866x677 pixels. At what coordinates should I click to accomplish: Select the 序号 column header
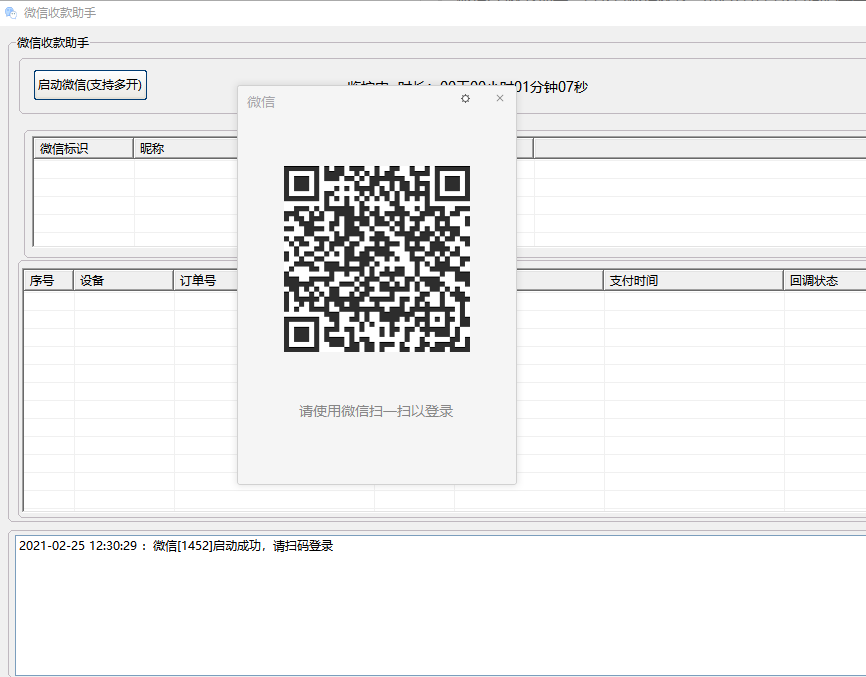pyautogui.click(x=49, y=281)
